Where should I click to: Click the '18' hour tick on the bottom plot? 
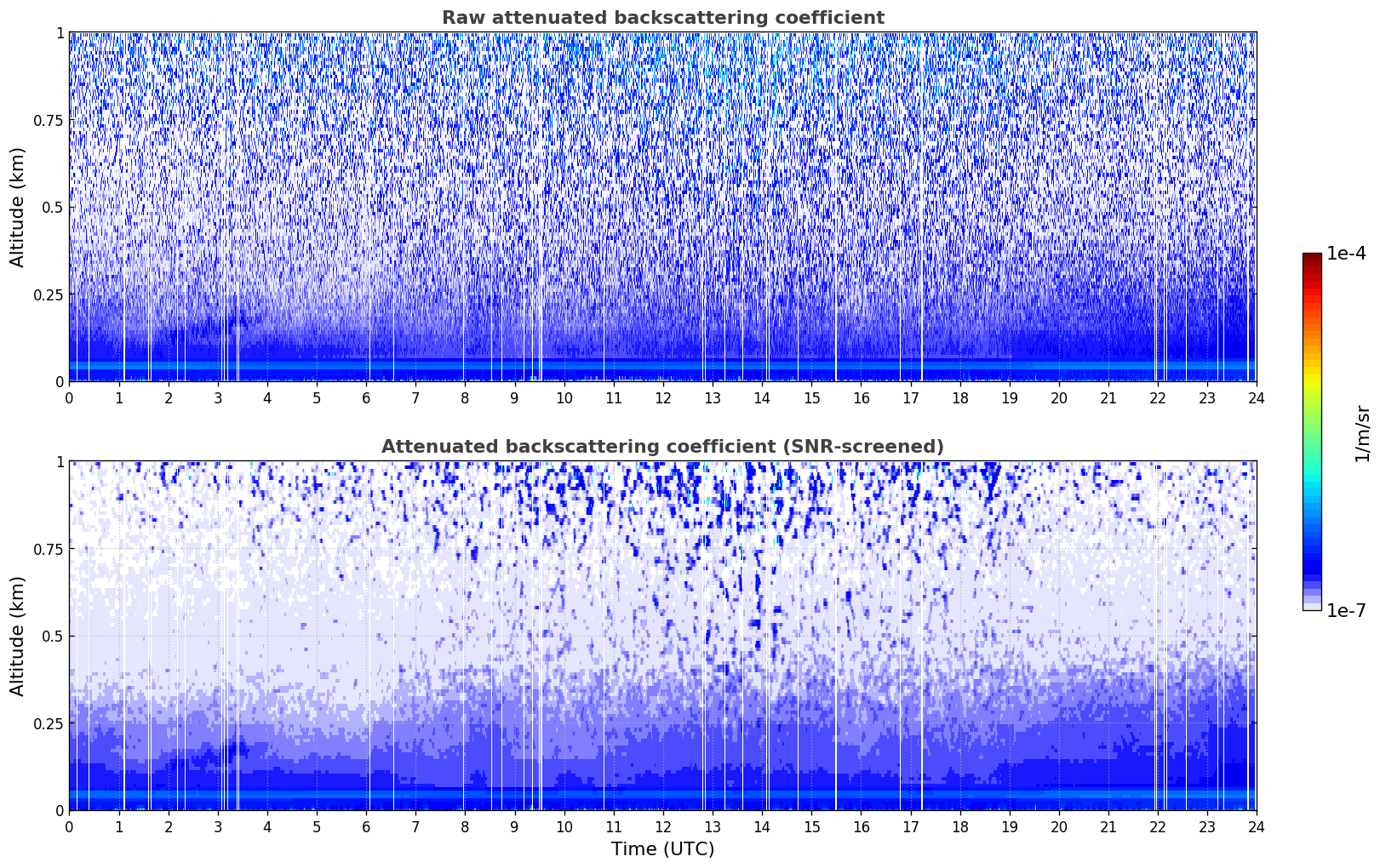pyautogui.click(x=959, y=827)
